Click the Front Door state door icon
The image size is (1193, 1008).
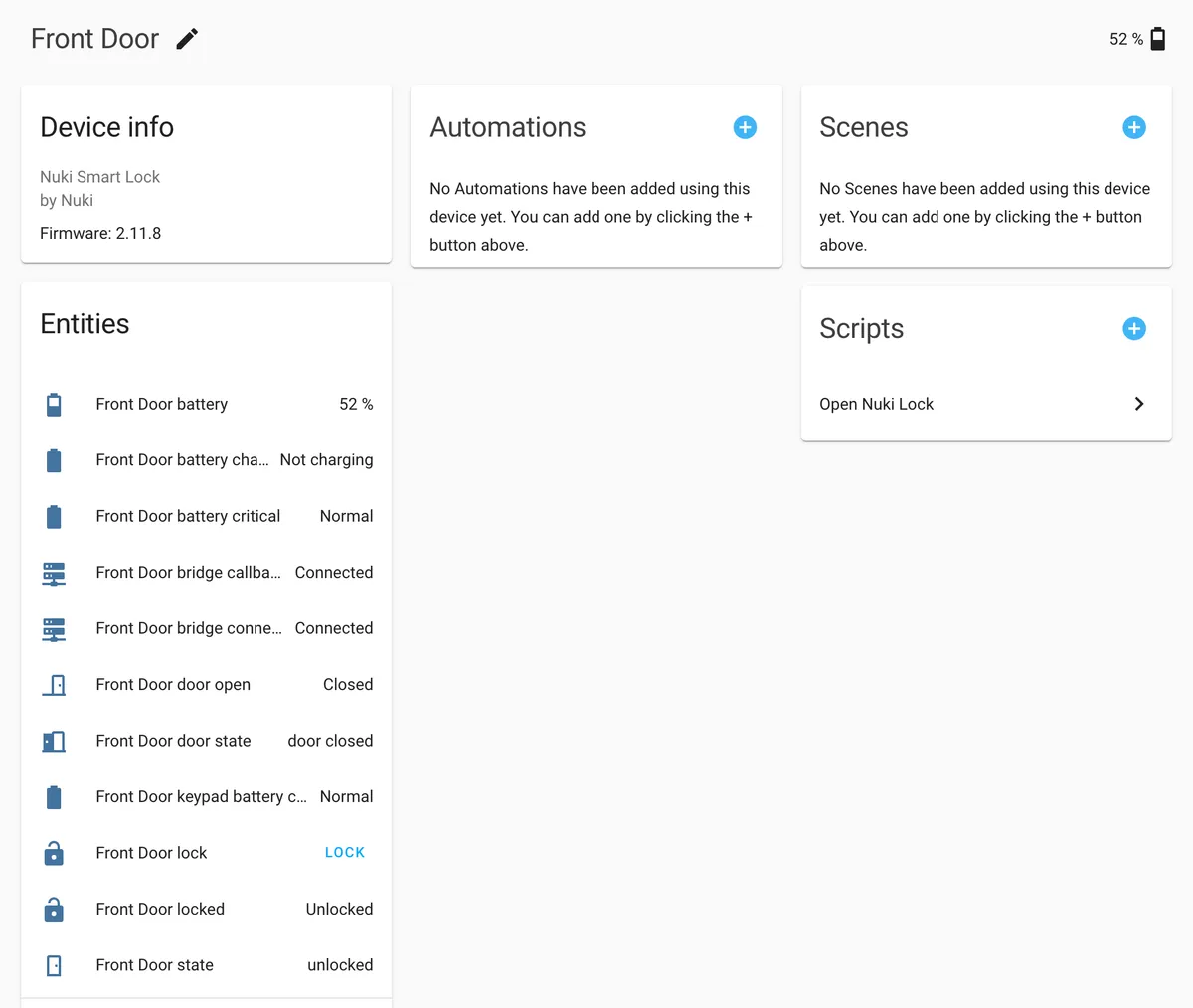point(54,965)
